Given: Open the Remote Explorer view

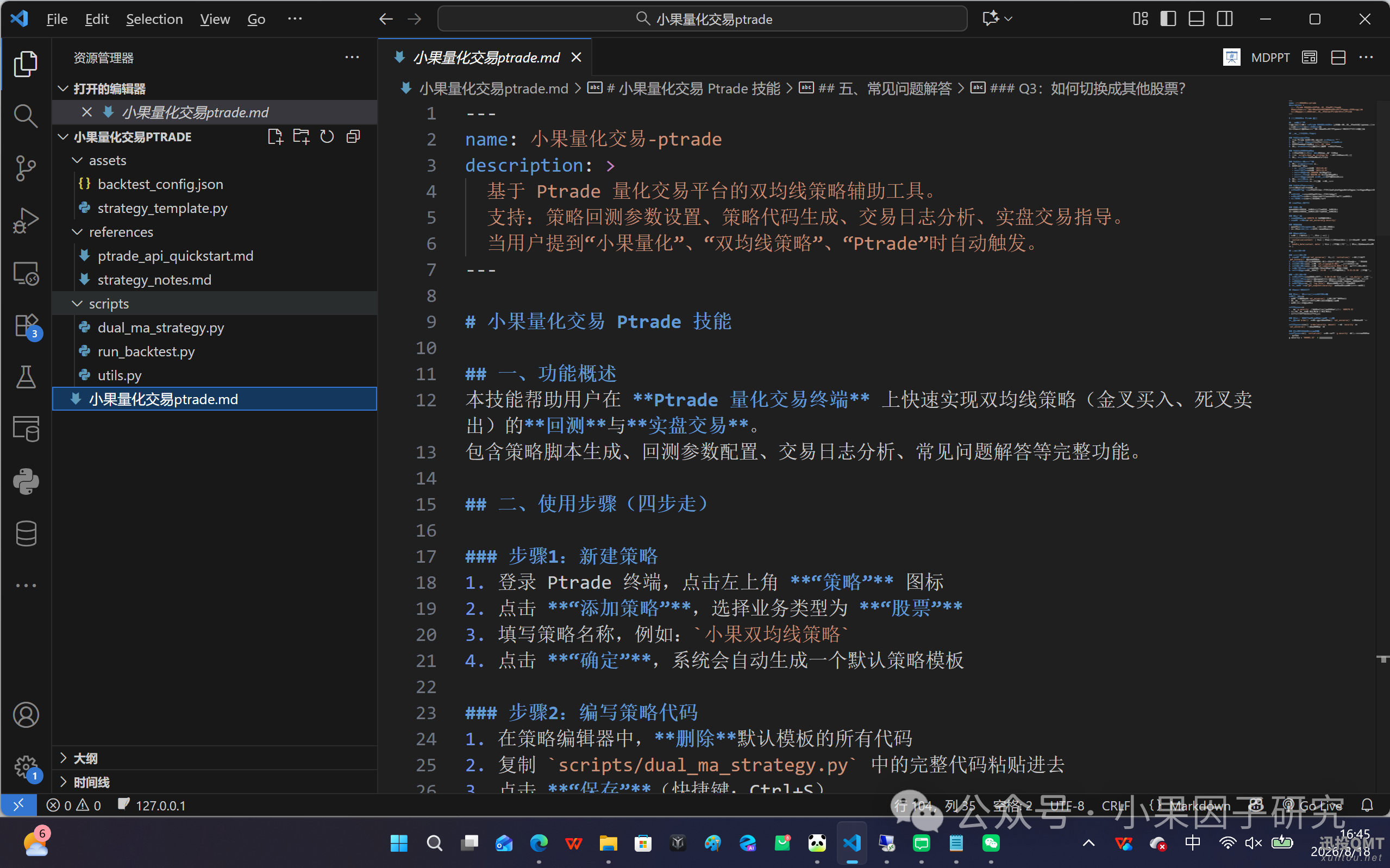Looking at the screenshot, I should (26, 273).
